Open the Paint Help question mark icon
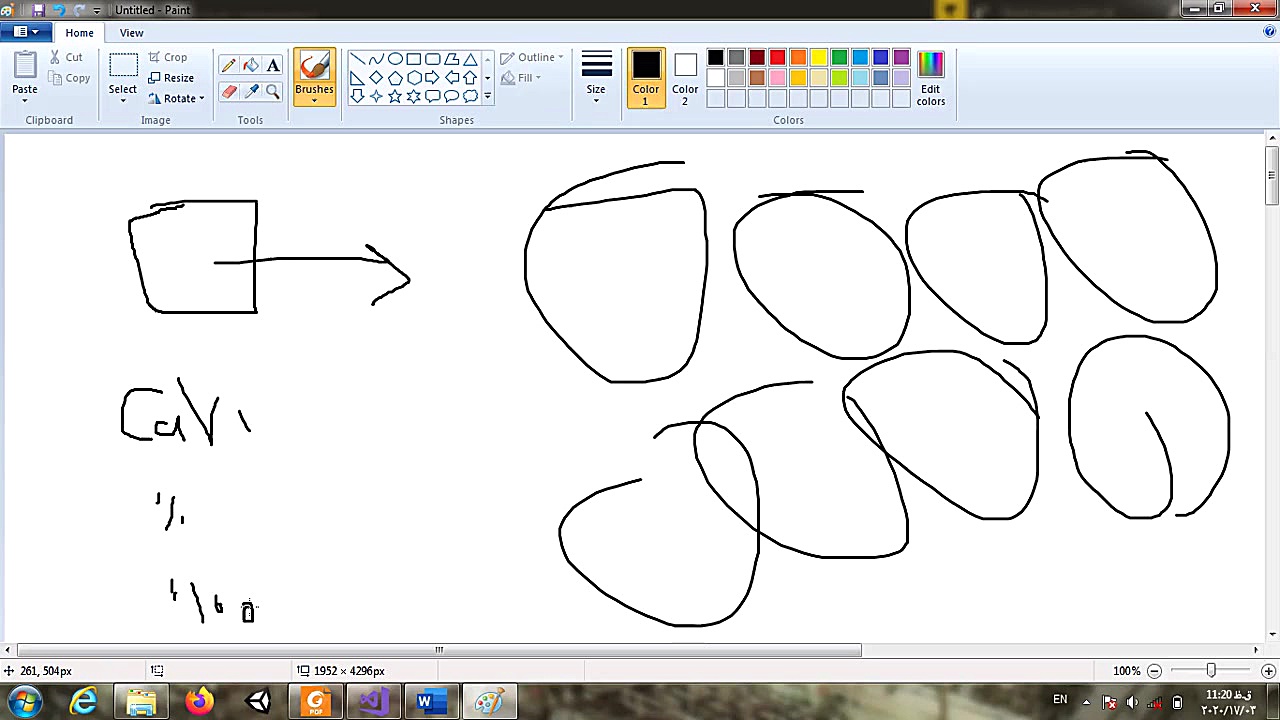Screen dimensions: 1280x720 tap(1269, 32)
